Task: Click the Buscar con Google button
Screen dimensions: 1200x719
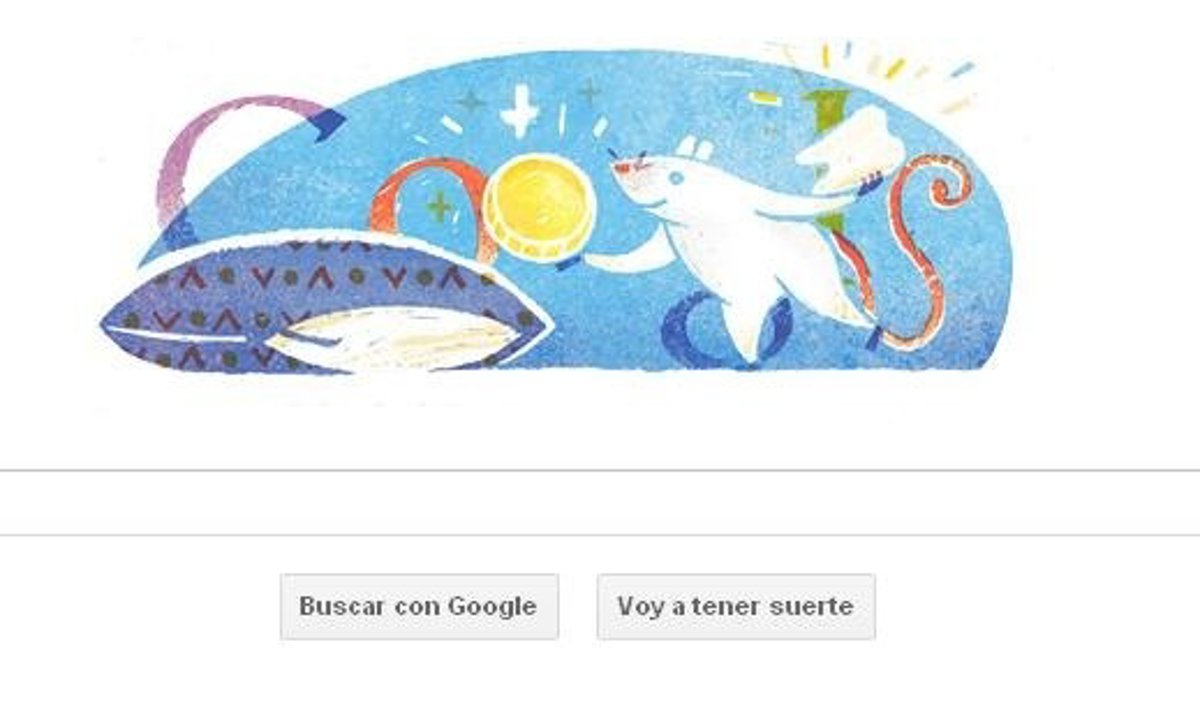Action: pos(419,606)
